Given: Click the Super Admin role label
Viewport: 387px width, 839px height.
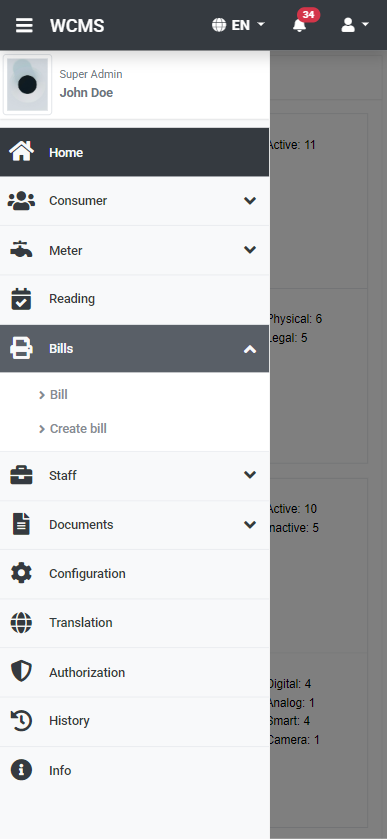Looking at the screenshot, I should [91, 74].
